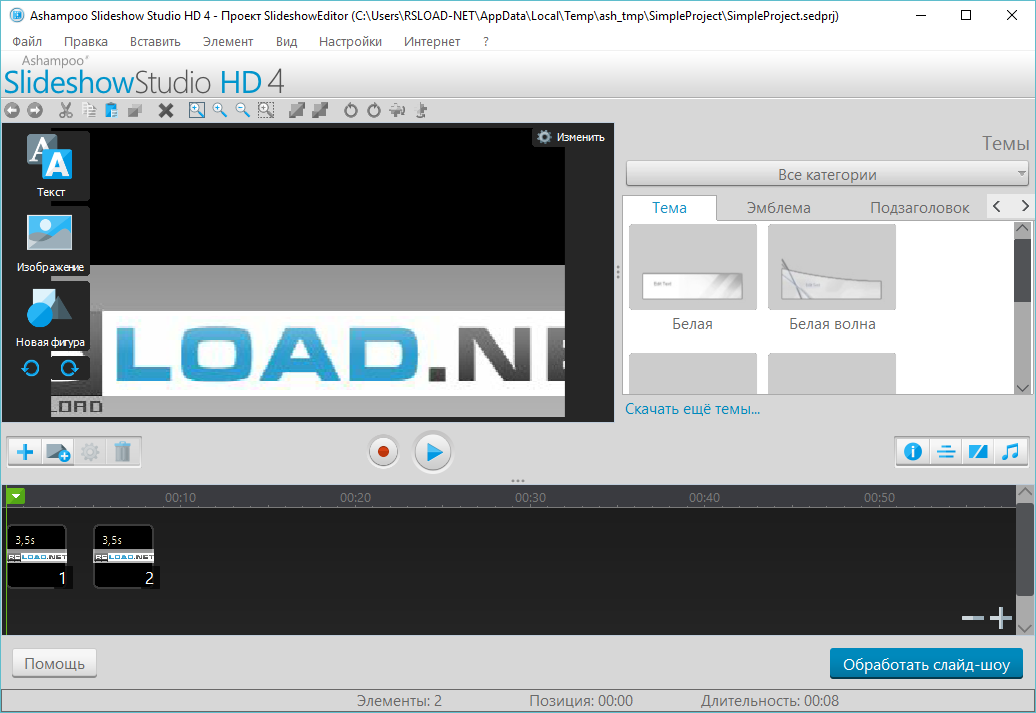The image size is (1036, 713).
Task: Click the add image with plus icon
Action: (57, 452)
